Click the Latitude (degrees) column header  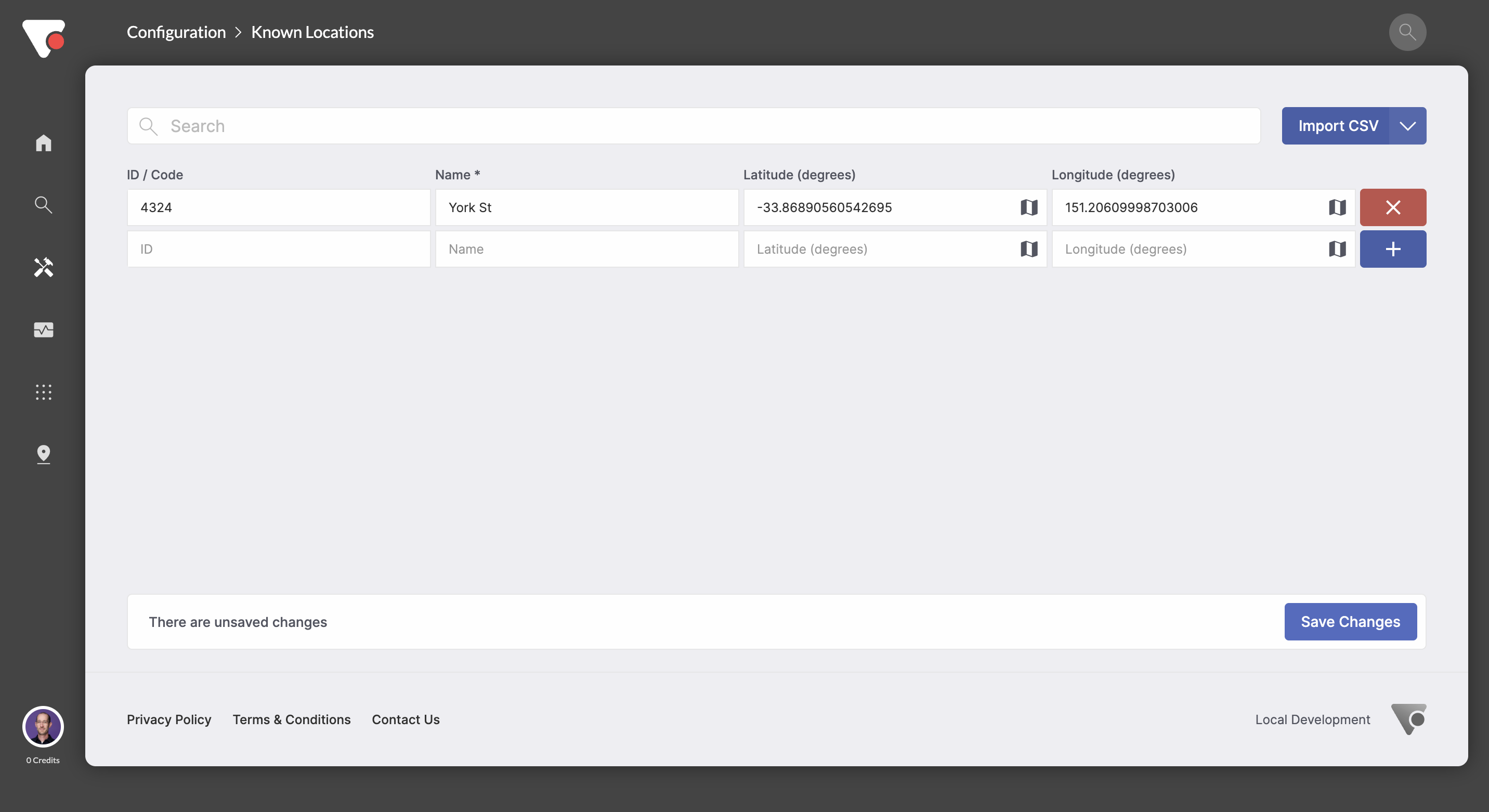[x=799, y=175]
